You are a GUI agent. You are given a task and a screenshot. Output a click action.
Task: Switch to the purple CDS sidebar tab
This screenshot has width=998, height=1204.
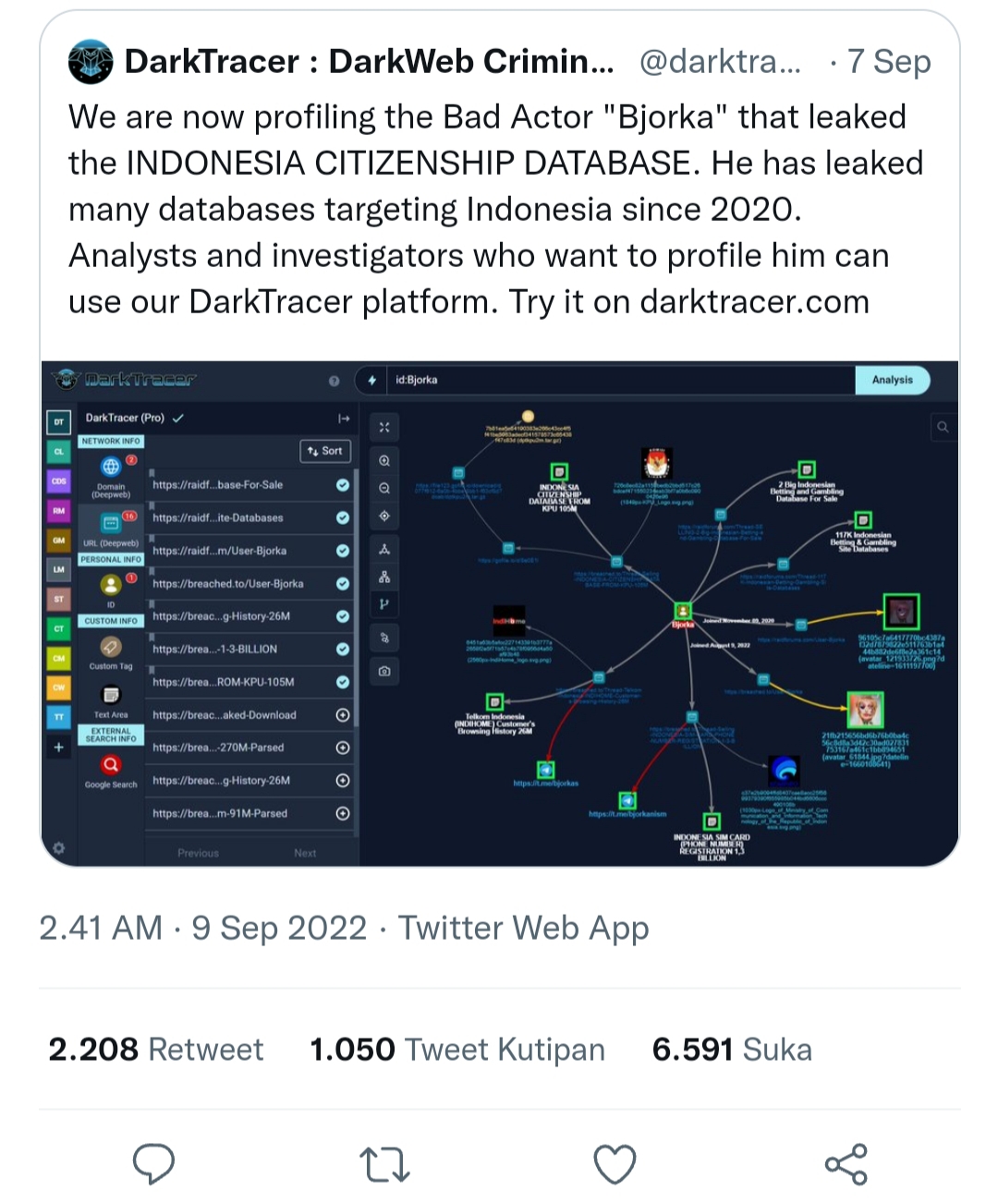point(59,481)
